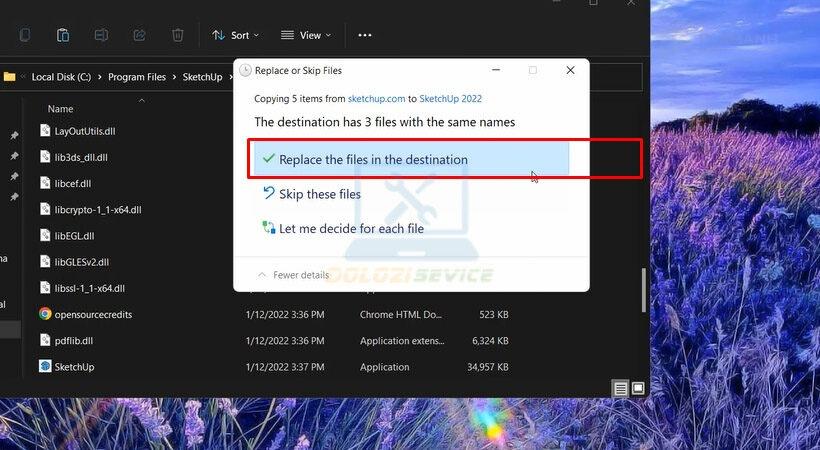
Task: Choose Let me decide for each file
Action: (x=351, y=228)
